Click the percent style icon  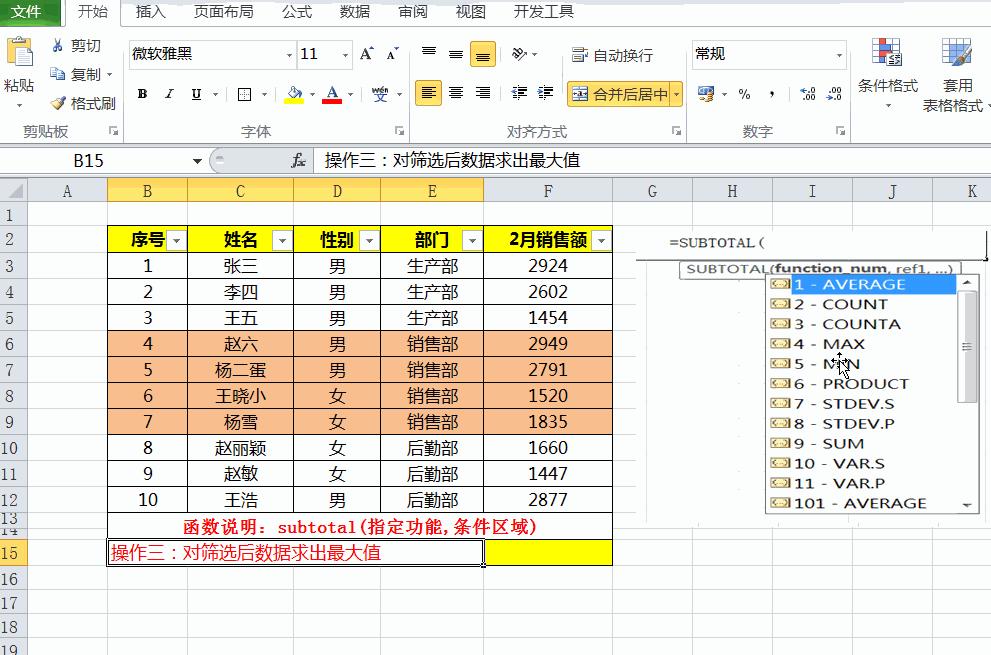click(x=744, y=94)
